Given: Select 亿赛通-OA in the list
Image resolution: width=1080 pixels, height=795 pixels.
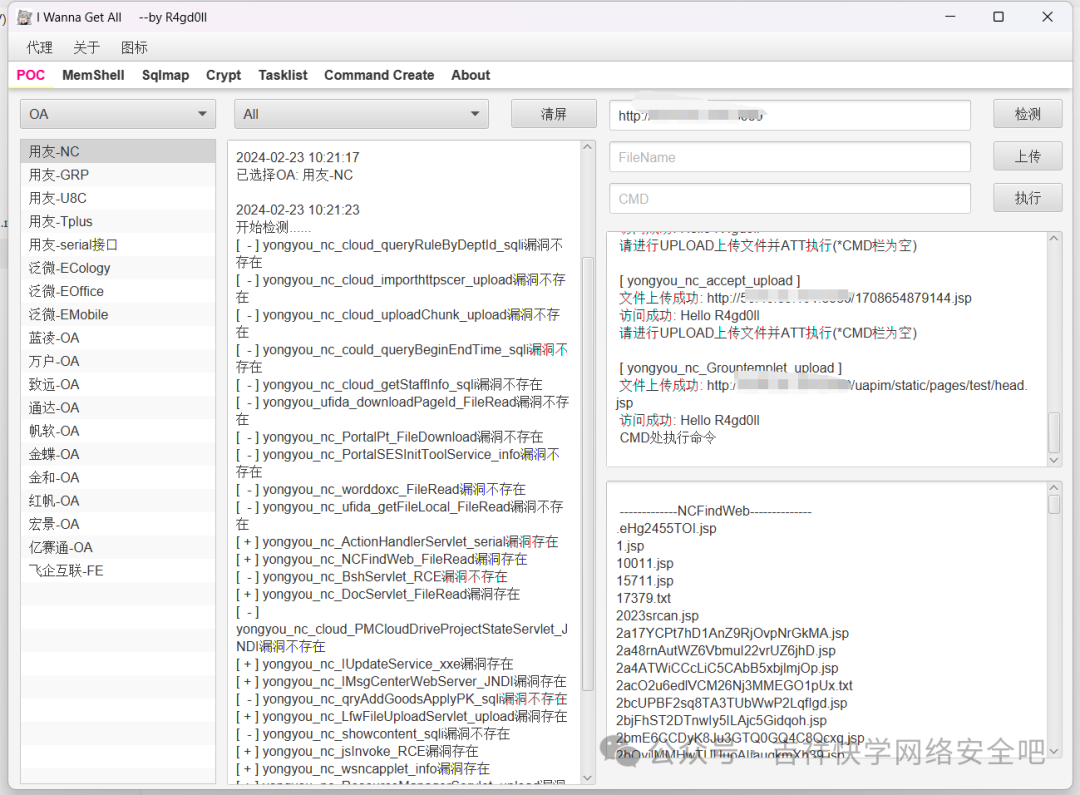Looking at the screenshot, I should click(x=118, y=548).
